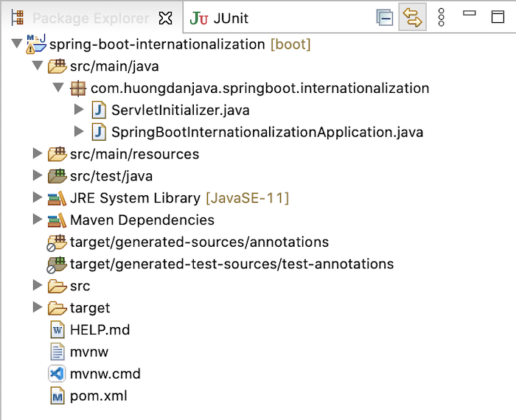The height and width of the screenshot is (420, 516).
Task: Click the ServletInitializer.java file icon
Action: [99, 111]
